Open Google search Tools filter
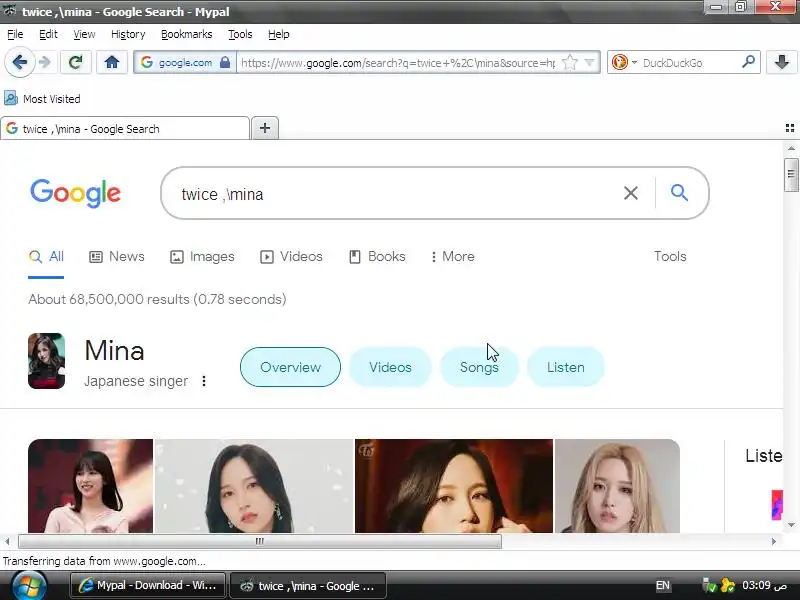800x600 pixels. pos(670,256)
